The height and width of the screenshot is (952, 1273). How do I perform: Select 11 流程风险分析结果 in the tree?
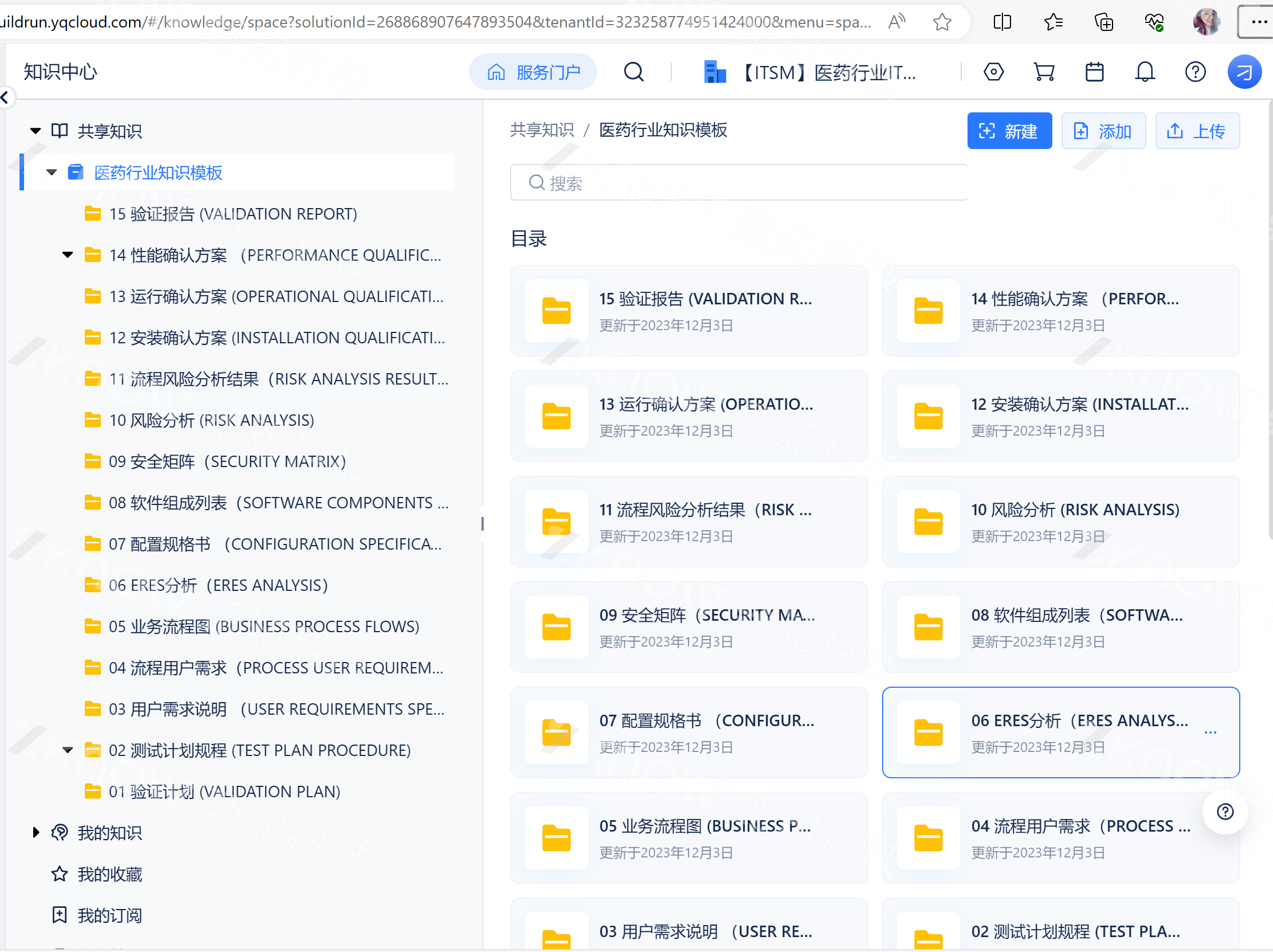279,379
